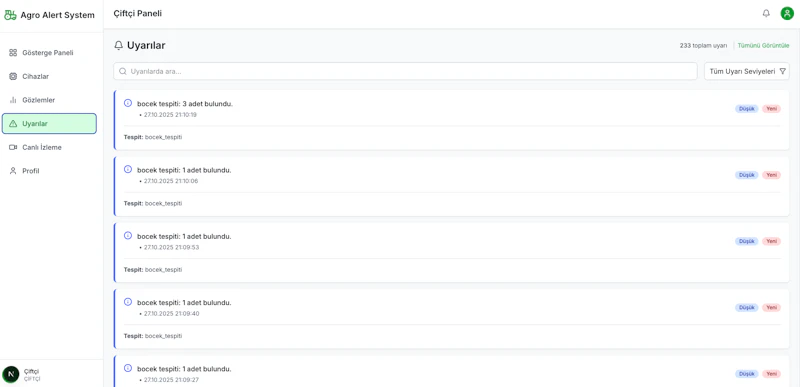This screenshot has width=800, height=387.
Task: Click the Düşük badge on the 21:09:53 alert
Action: (746, 241)
